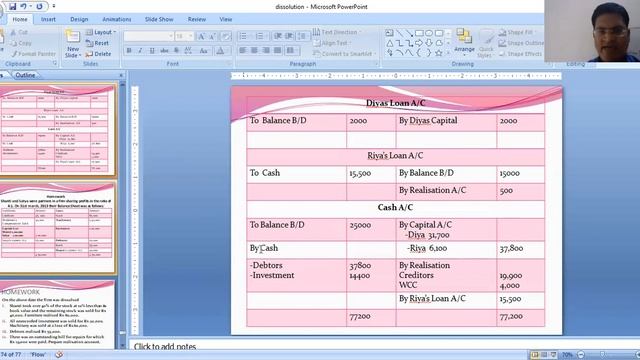Insert a new slide with New Slide icon

[x=73, y=37]
